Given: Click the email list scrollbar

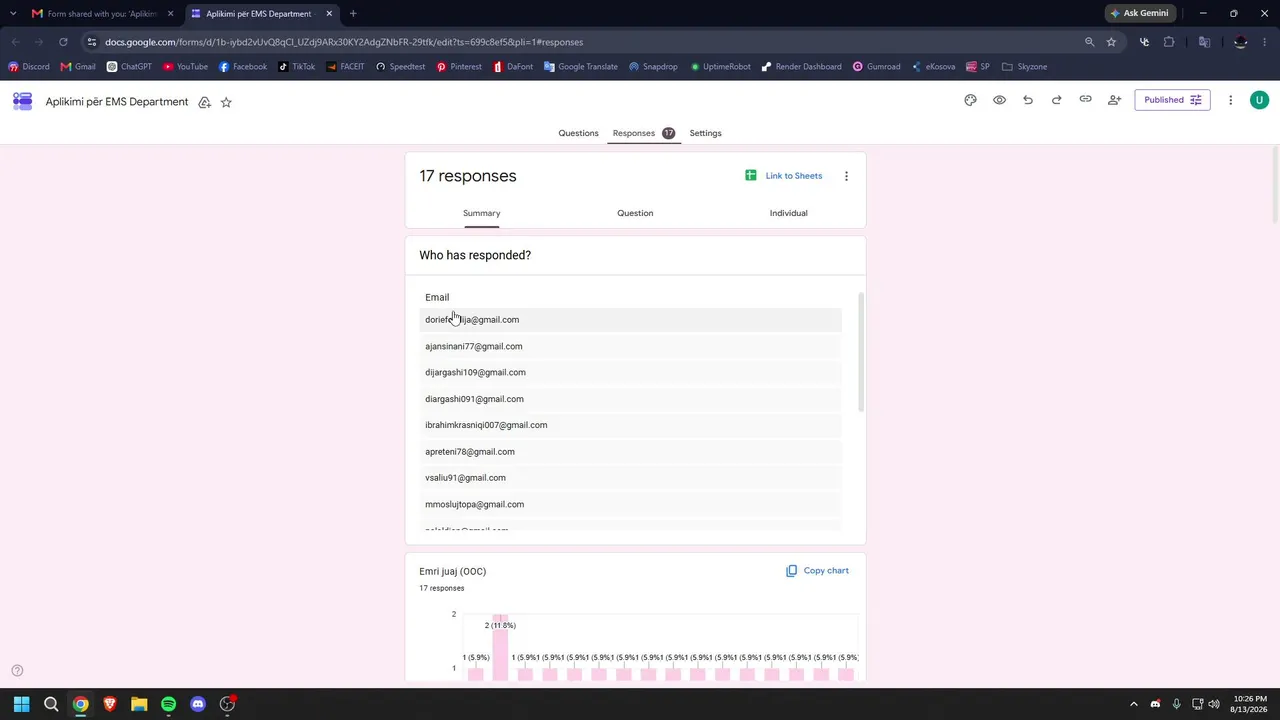Looking at the screenshot, I should pos(861,351).
